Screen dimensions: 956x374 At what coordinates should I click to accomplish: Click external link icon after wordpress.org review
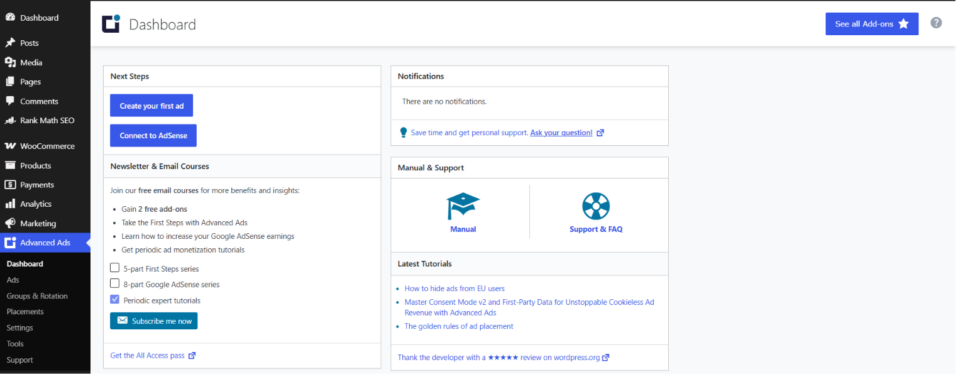pyautogui.click(x=606, y=358)
